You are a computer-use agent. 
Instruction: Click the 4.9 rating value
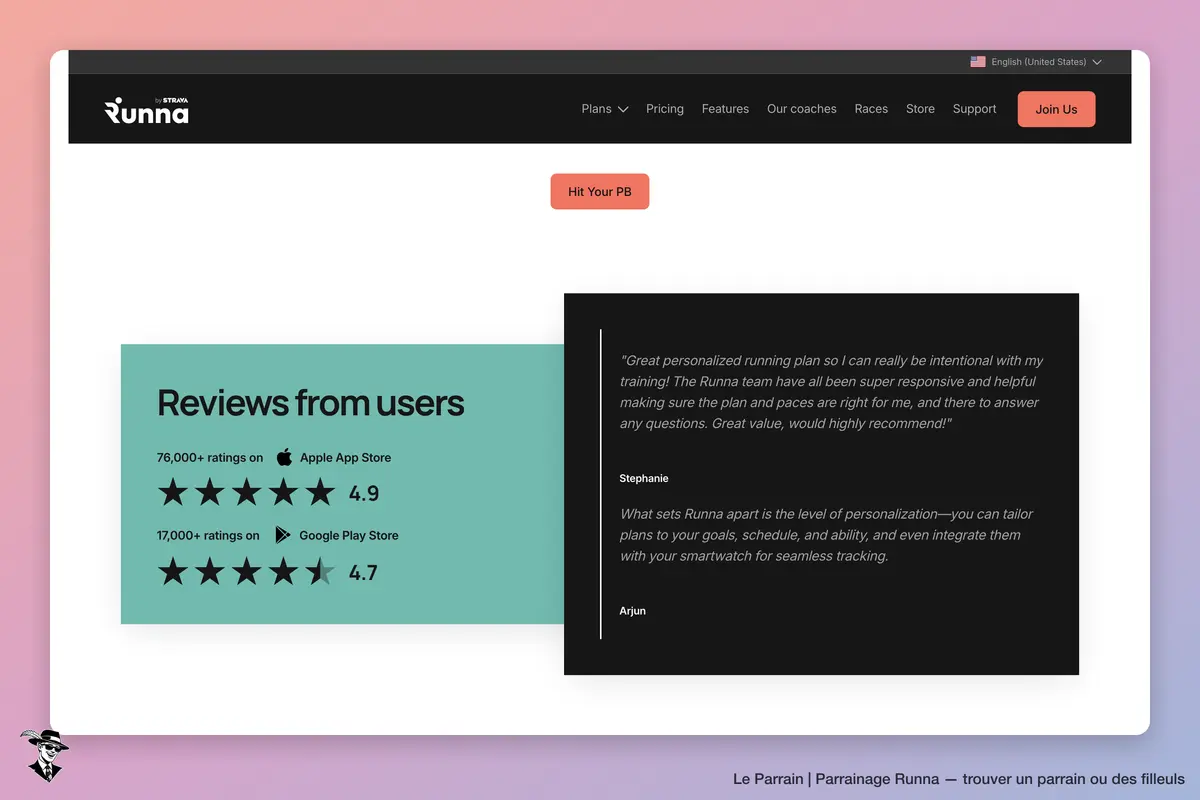(x=364, y=493)
